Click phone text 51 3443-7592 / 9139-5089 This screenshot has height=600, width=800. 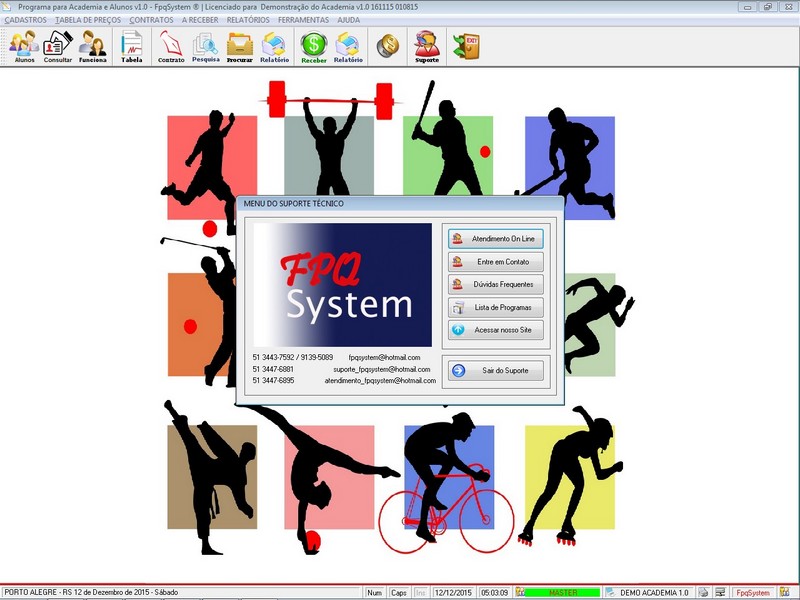(x=292, y=358)
